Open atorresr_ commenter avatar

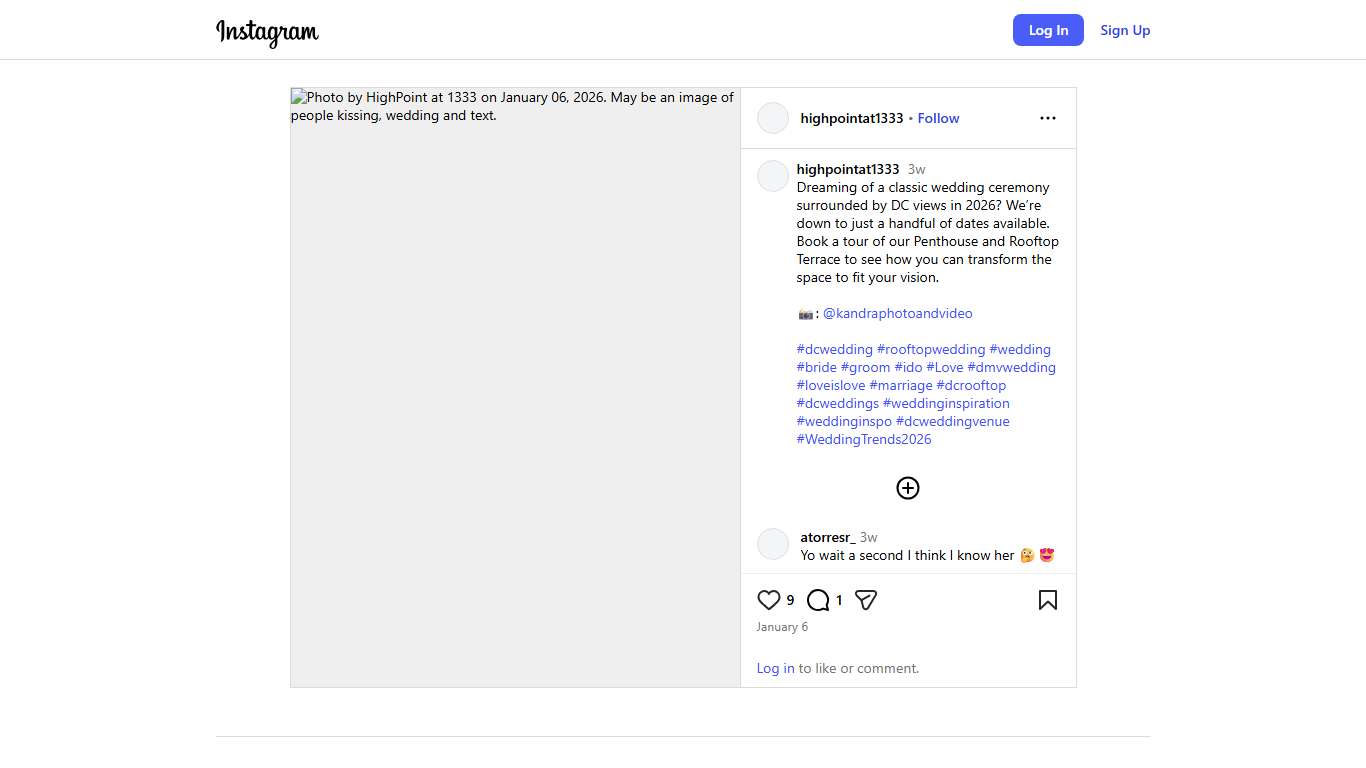tap(773, 544)
